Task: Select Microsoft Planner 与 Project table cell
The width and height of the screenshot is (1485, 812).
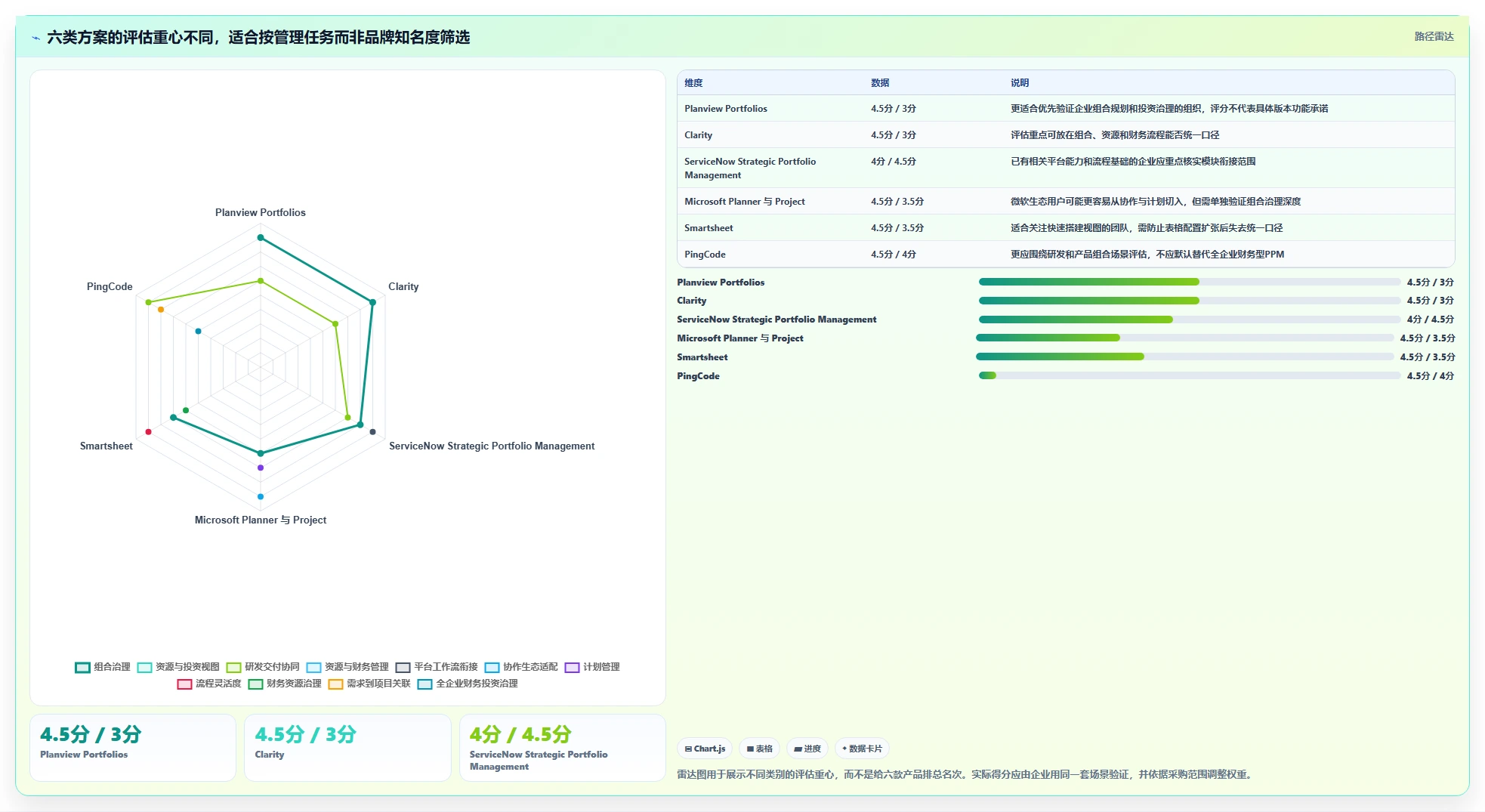Action: (x=745, y=202)
